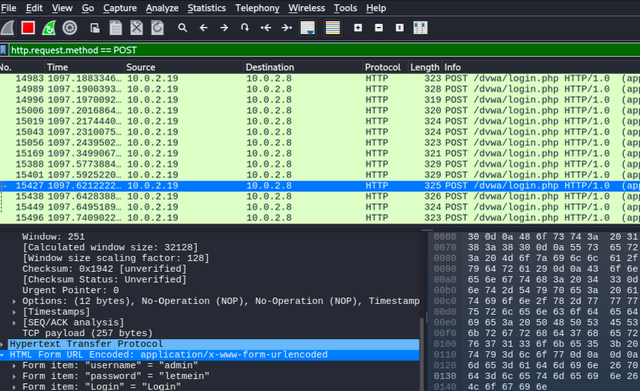Jump to the last packet
Viewport: 640px width, 391px height.
coord(287,28)
